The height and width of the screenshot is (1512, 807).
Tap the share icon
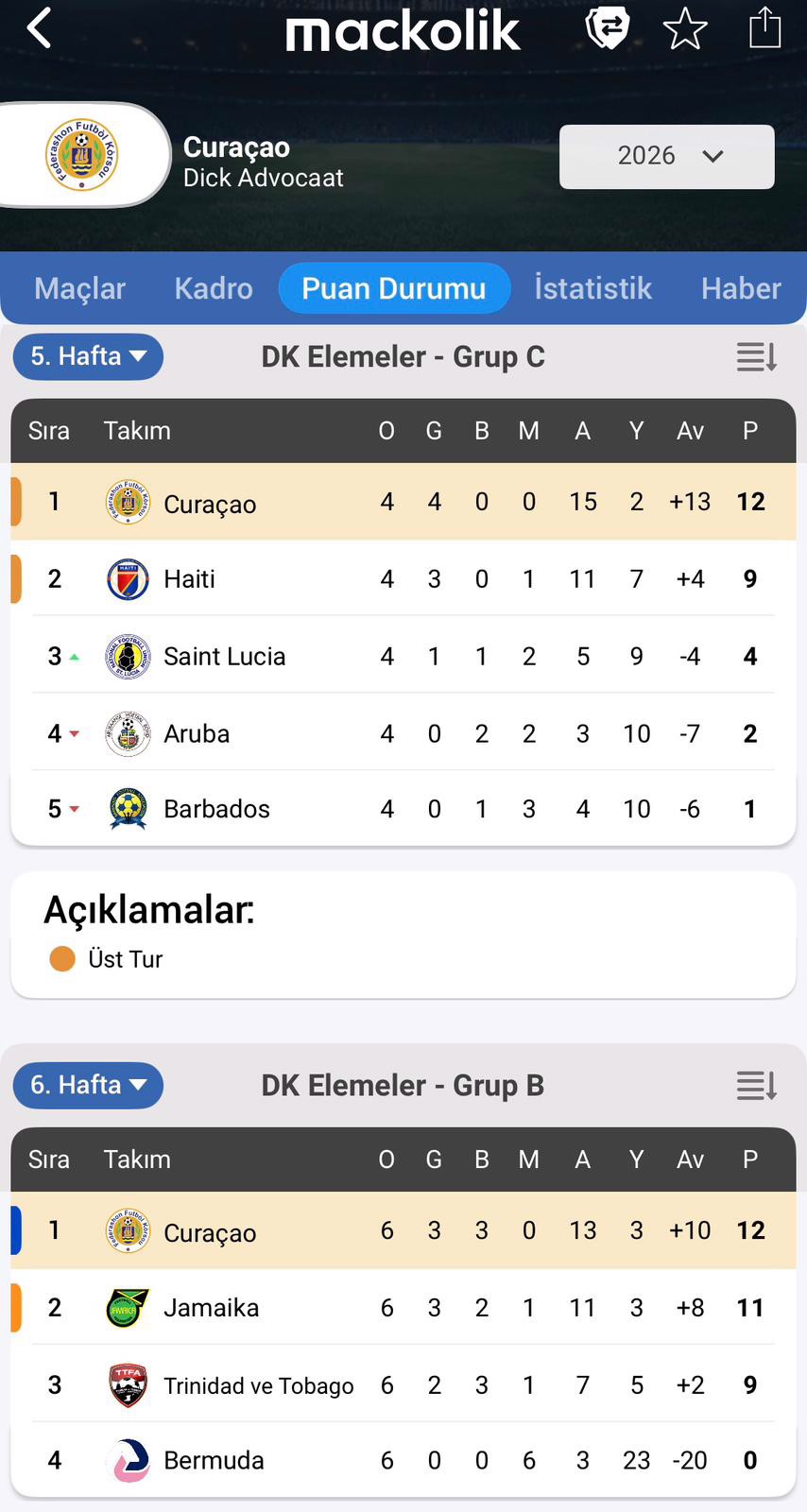coord(764,27)
